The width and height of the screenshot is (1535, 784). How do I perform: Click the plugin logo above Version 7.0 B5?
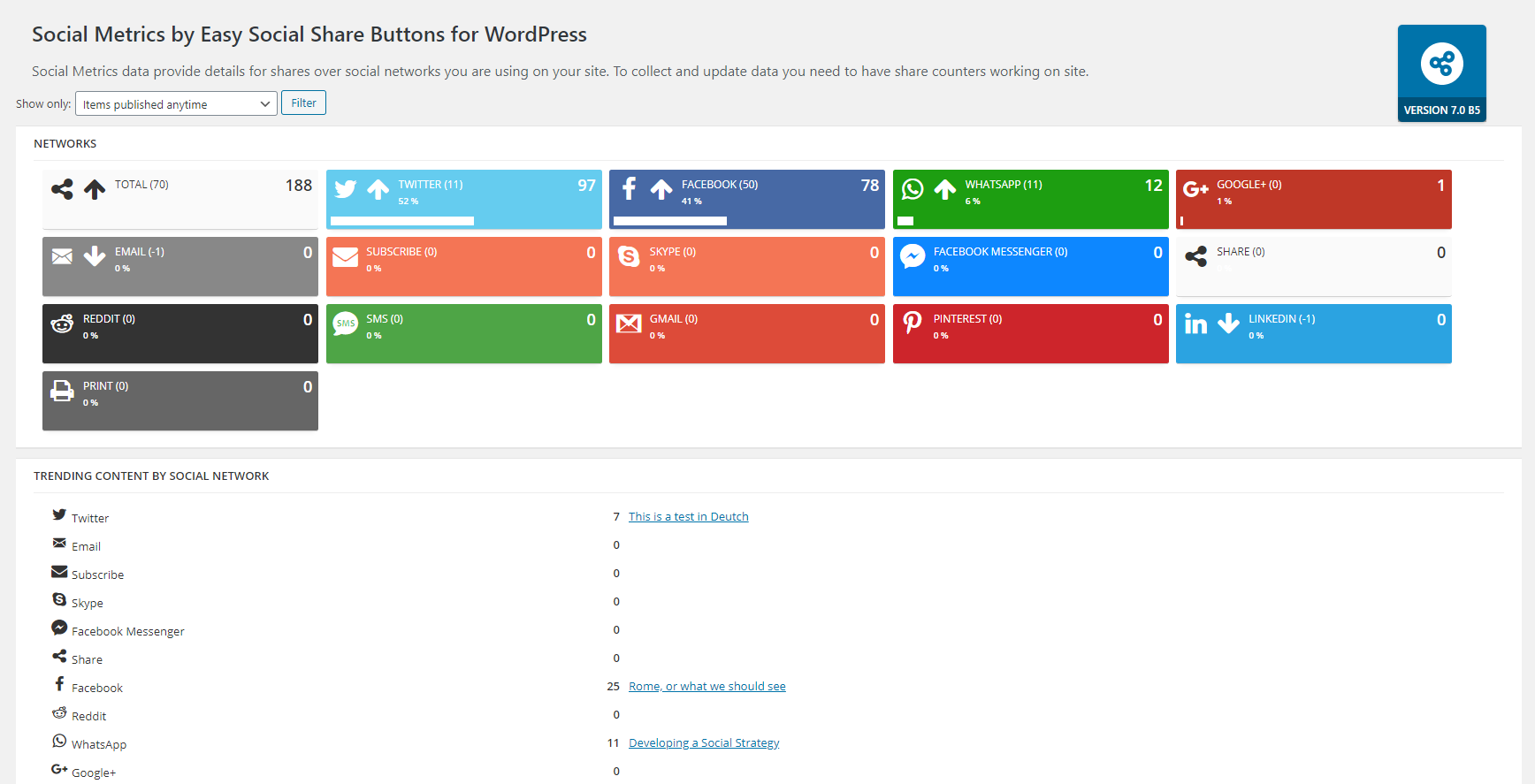click(x=1441, y=64)
